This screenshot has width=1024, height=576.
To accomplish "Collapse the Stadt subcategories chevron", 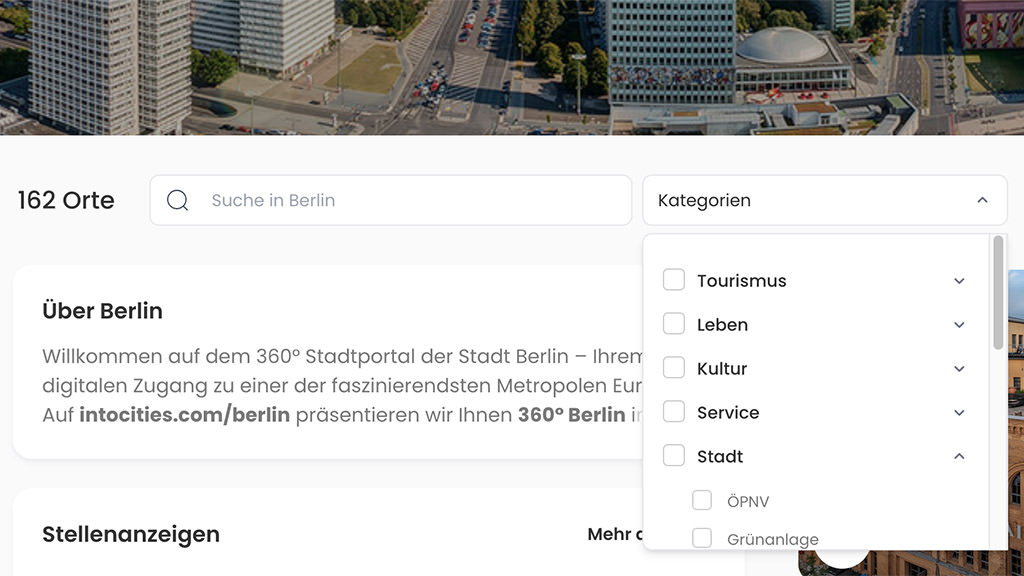I will 959,457.
